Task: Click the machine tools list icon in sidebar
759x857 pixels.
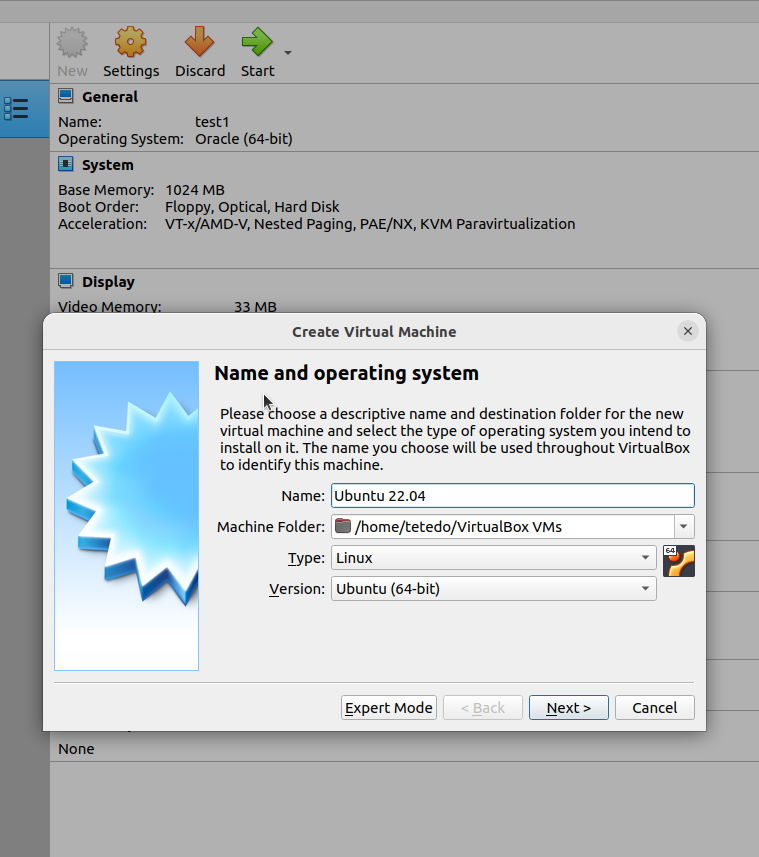Action: (x=16, y=109)
